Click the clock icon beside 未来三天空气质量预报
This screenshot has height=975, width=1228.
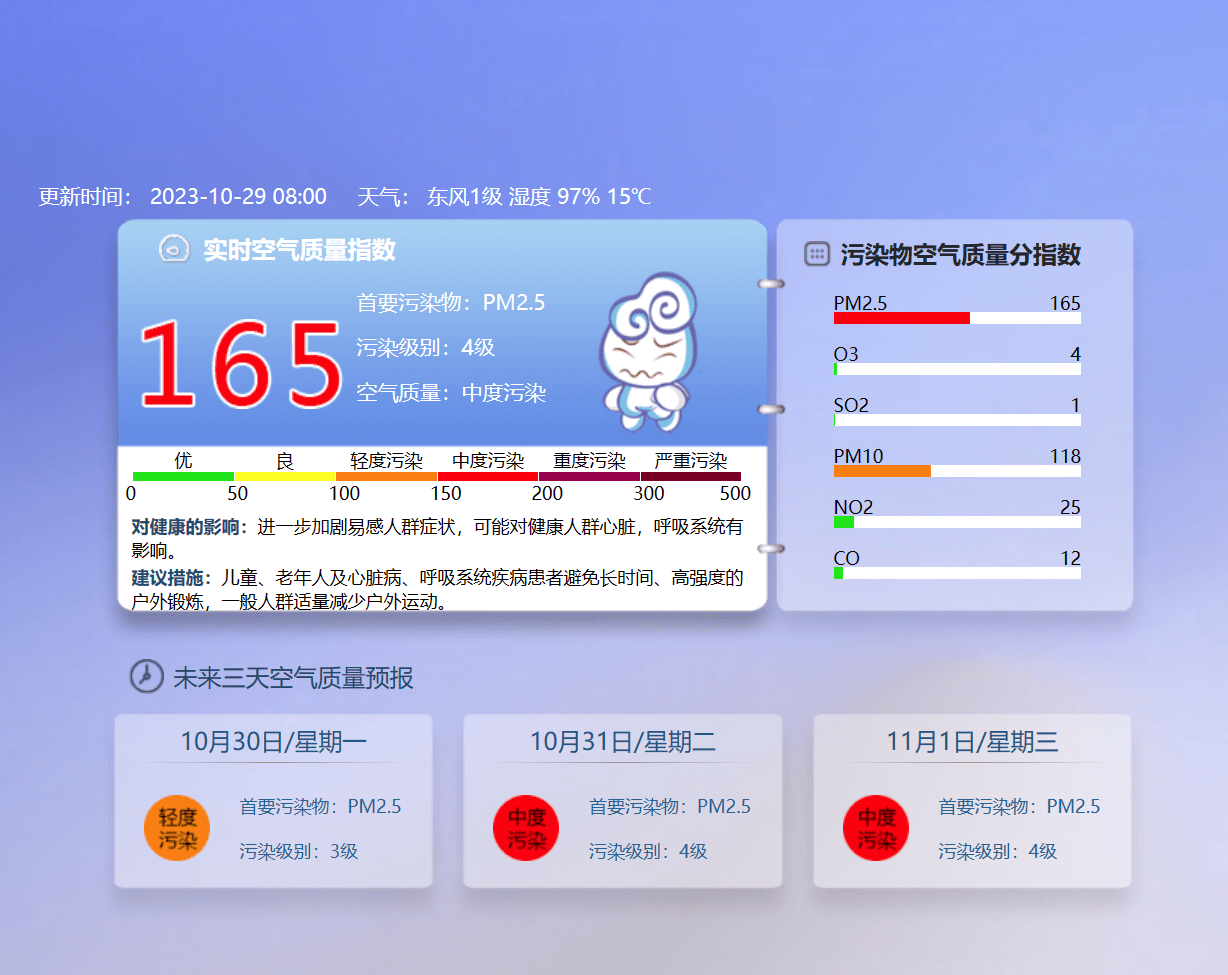[146, 677]
